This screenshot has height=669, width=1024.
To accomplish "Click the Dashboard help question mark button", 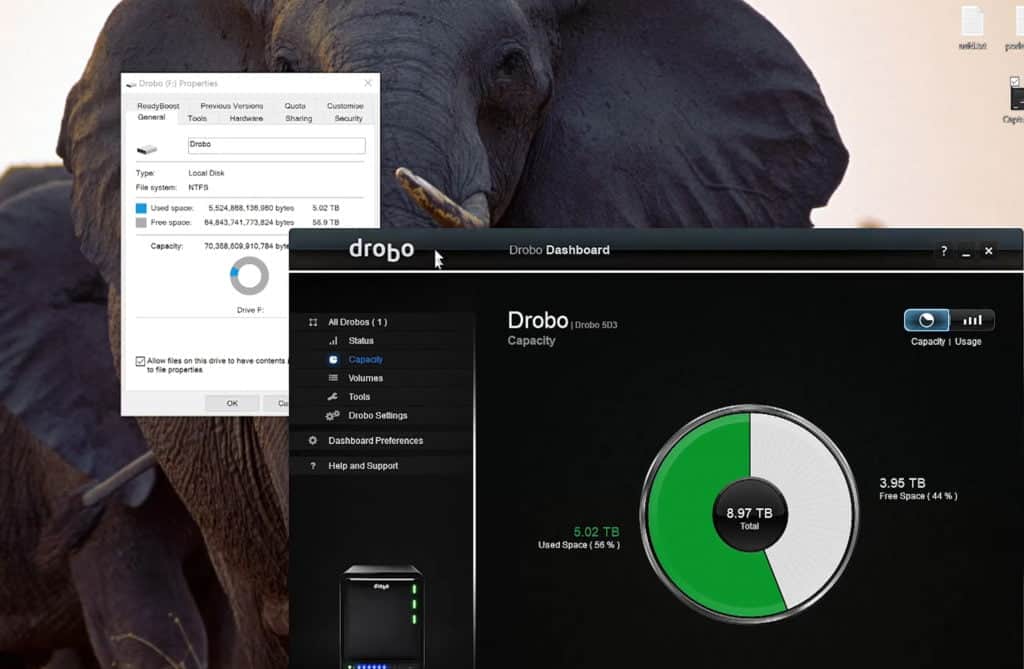I will coord(944,251).
